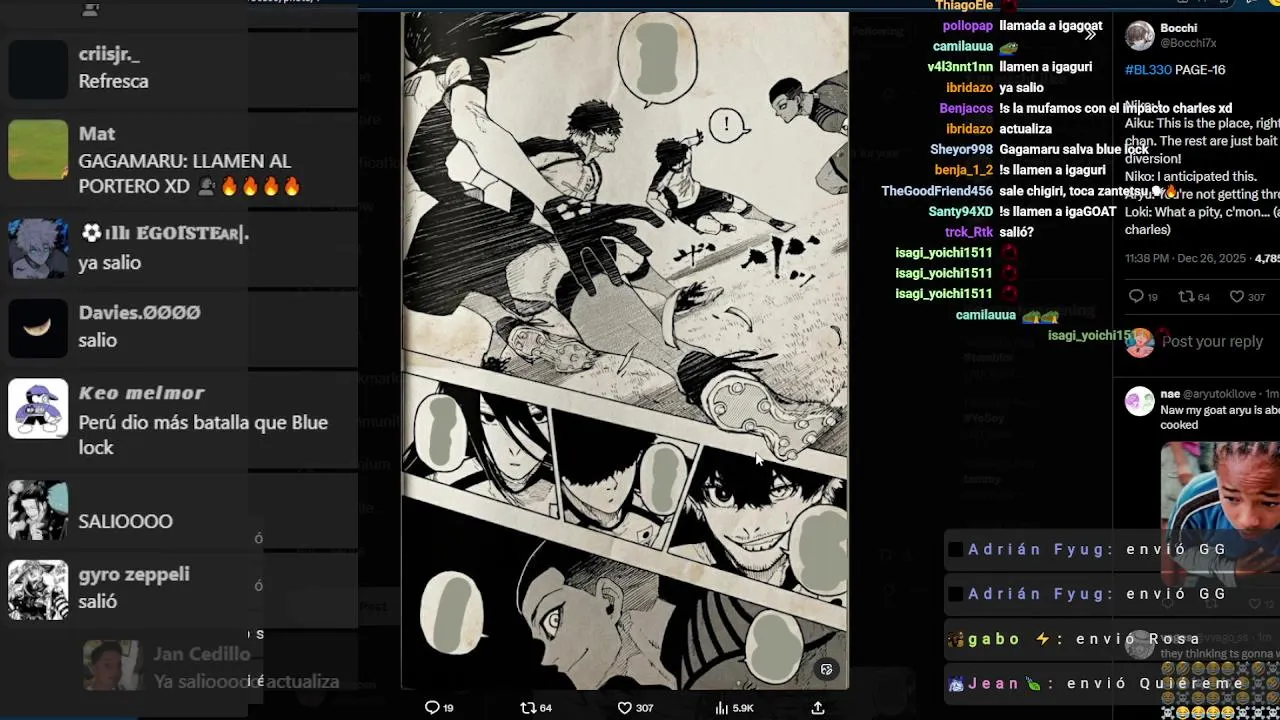Click EGOISTEAR avatar in left chat
Viewport: 1280px width, 720px height.
pos(38,248)
